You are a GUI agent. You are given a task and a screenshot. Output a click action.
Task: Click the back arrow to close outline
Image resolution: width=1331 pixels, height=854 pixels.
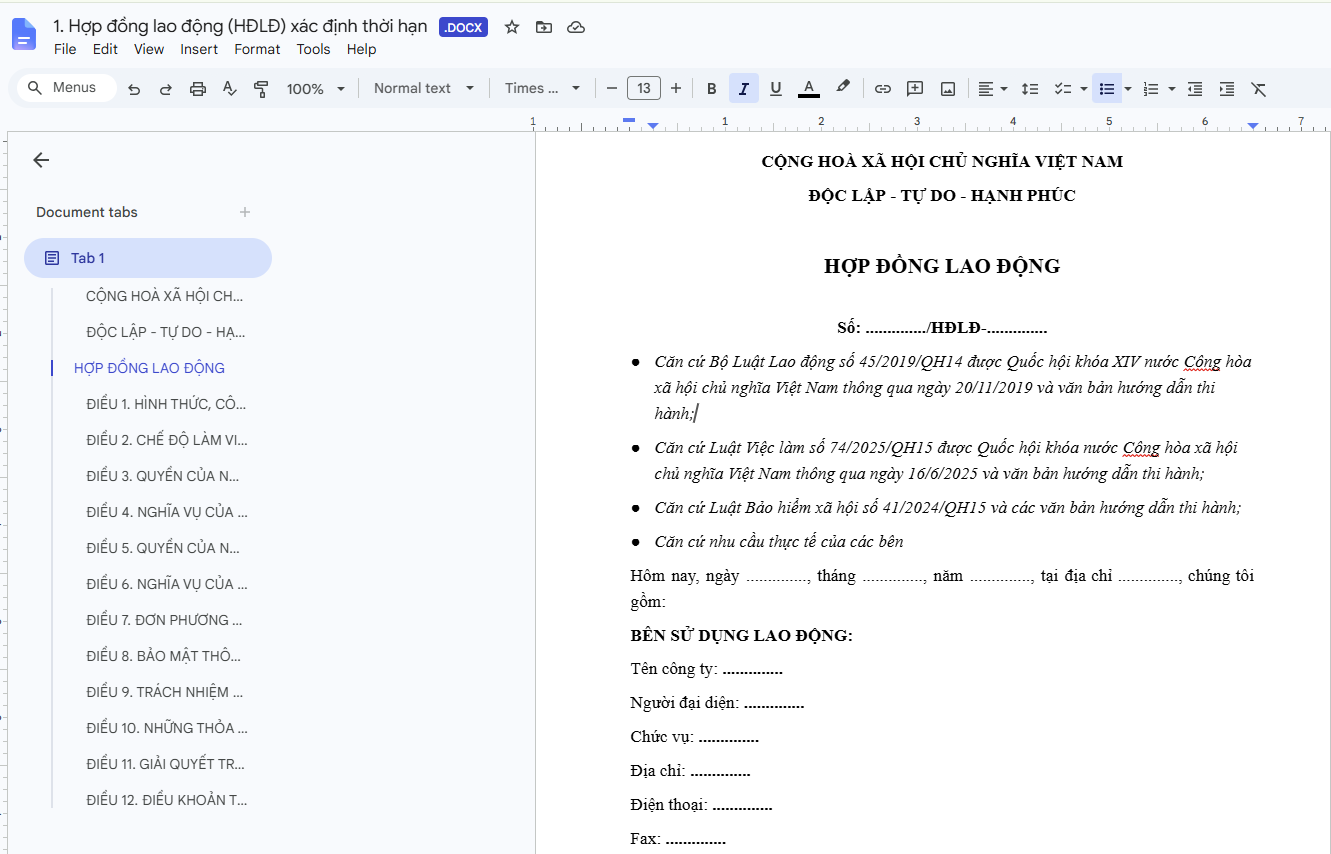point(41,160)
